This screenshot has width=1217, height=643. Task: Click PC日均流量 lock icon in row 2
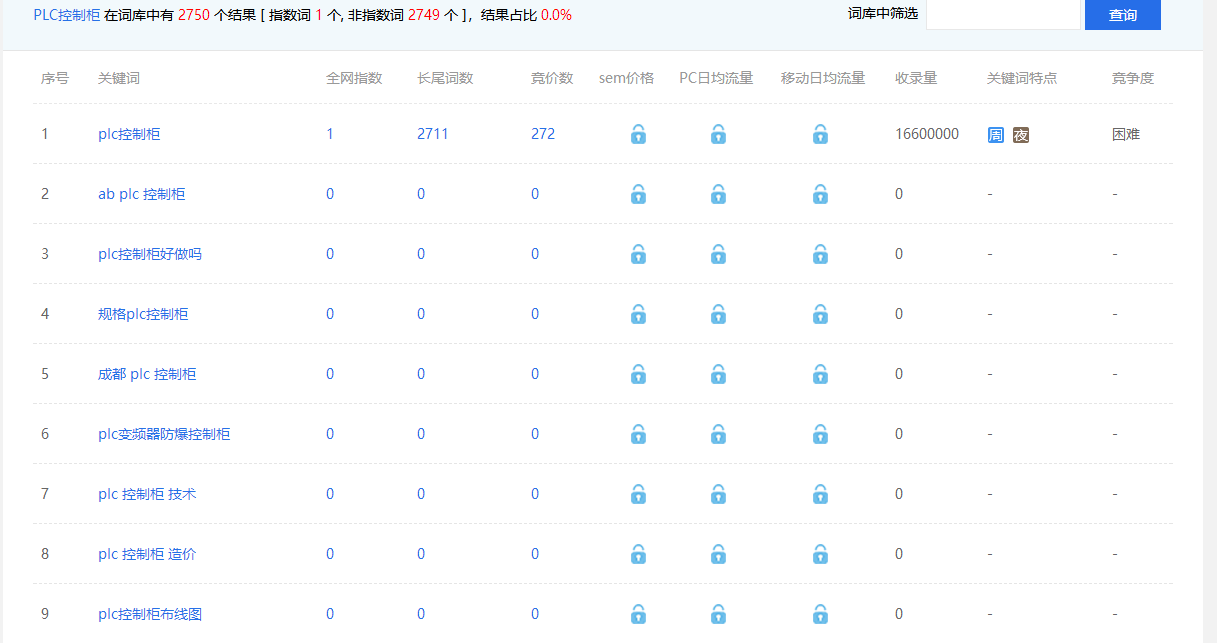coord(718,194)
